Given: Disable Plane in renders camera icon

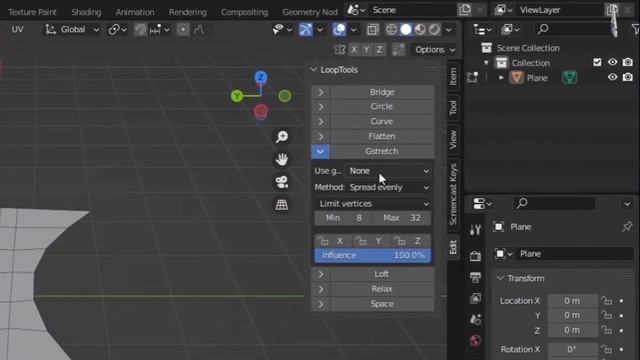Looking at the screenshot, I should (628, 77).
